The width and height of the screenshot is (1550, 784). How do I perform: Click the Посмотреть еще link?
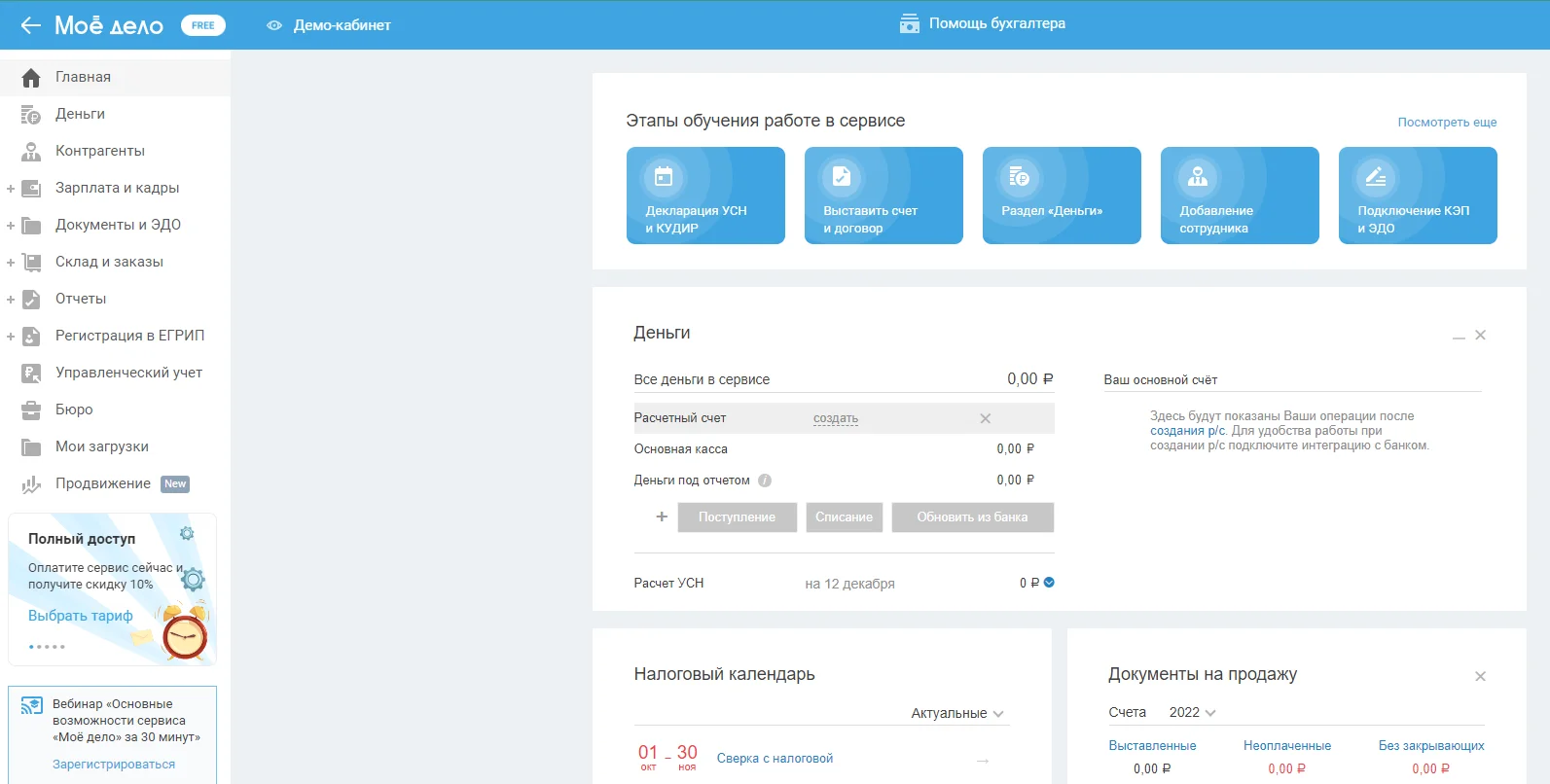click(x=1447, y=123)
